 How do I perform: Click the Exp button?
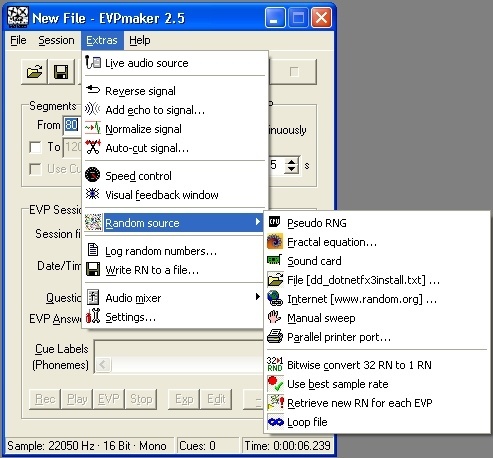coord(184,399)
